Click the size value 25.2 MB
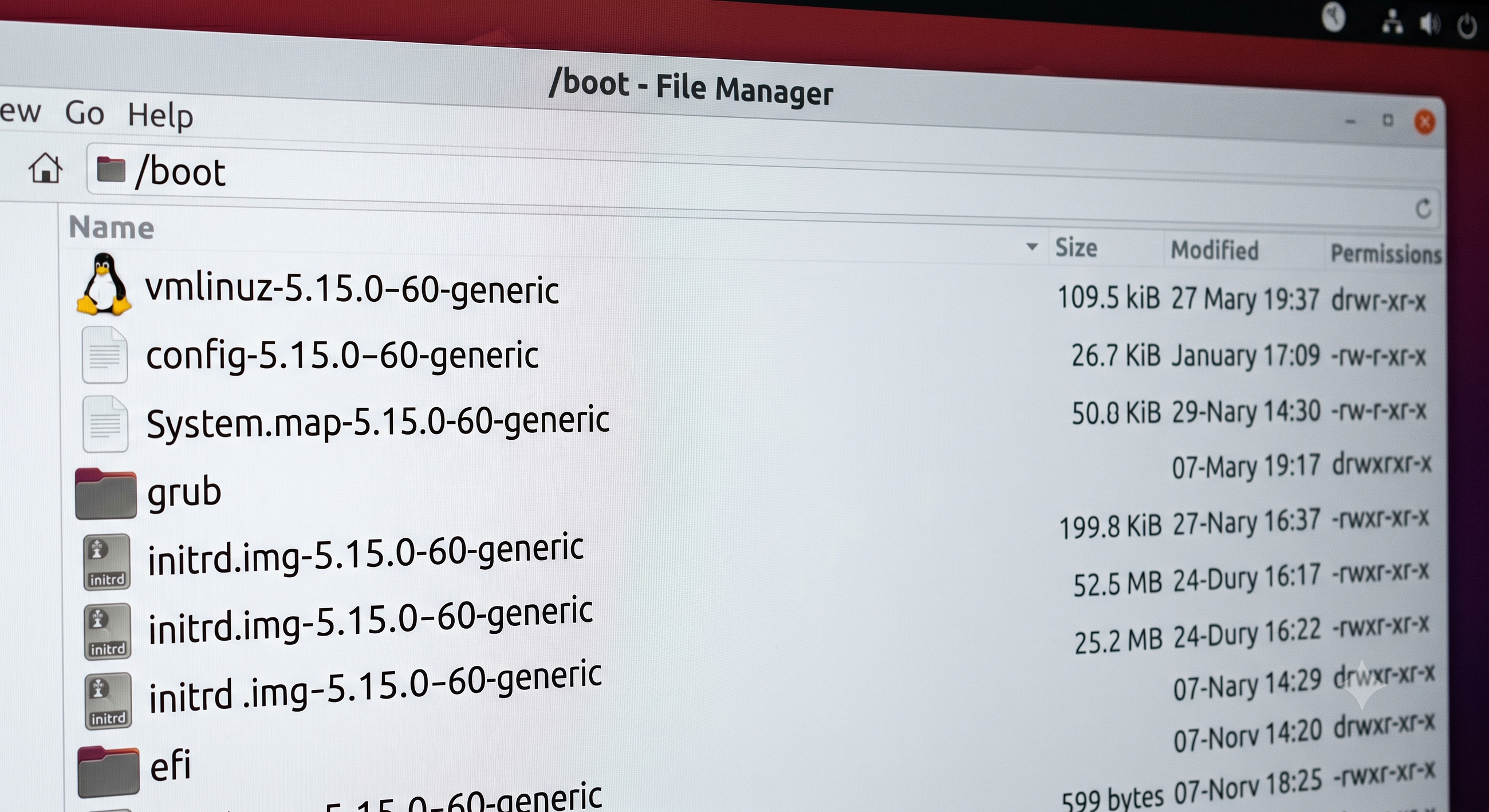The image size is (1489, 812). point(1118,641)
